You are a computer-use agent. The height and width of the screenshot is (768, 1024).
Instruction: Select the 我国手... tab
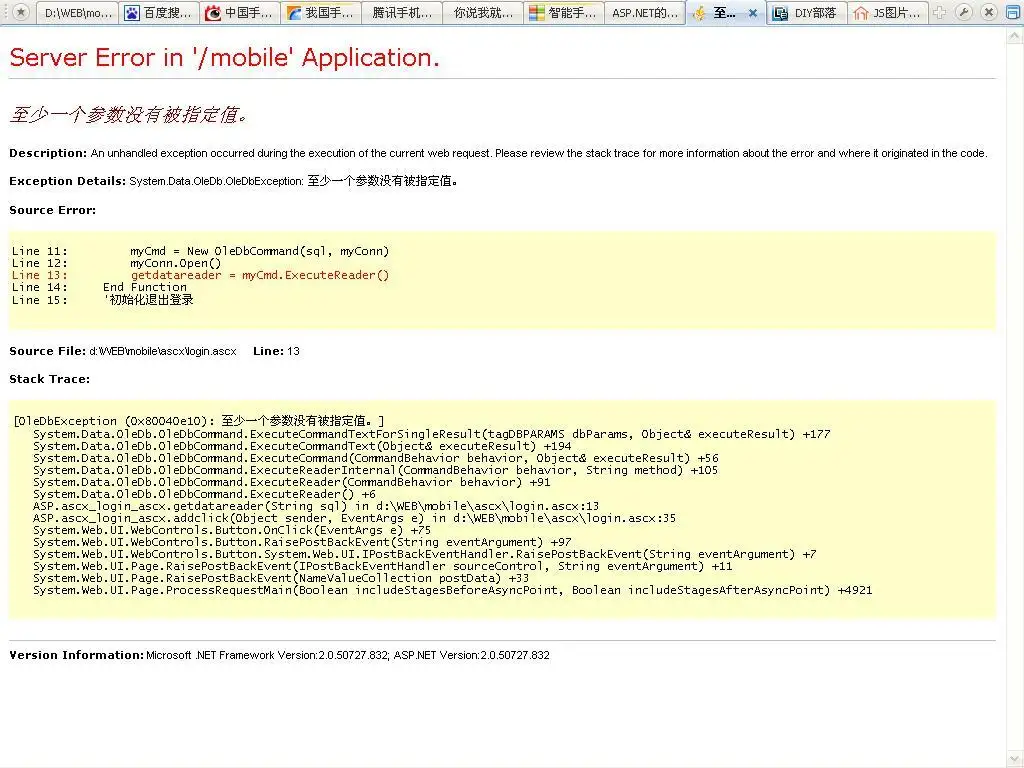click(321, 13)
